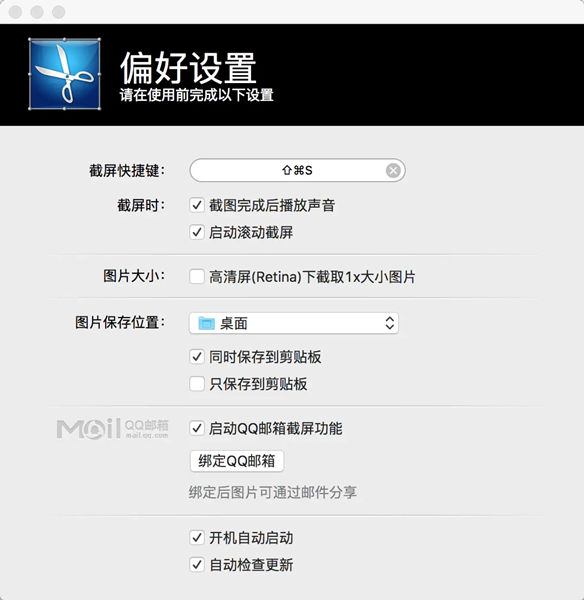
Task: Click the scissors app icon
Action: [64, 74]
